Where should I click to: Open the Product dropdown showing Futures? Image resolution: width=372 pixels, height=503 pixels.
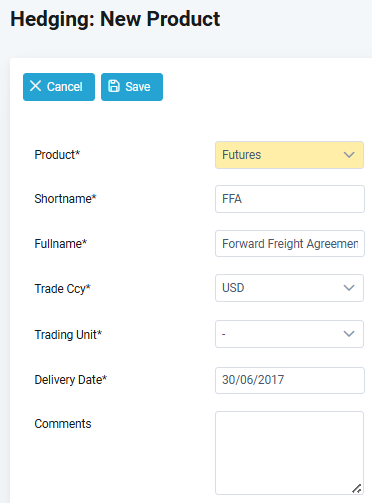tap(289, 155)
